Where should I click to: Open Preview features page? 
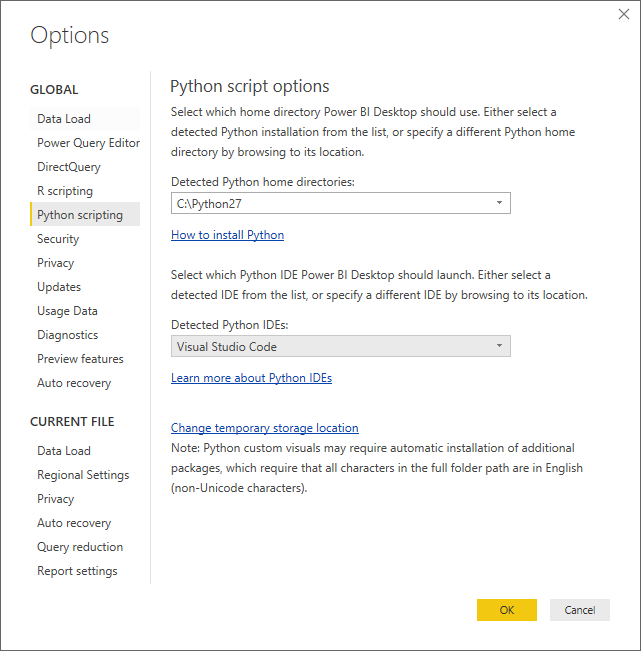coord(85,359)
